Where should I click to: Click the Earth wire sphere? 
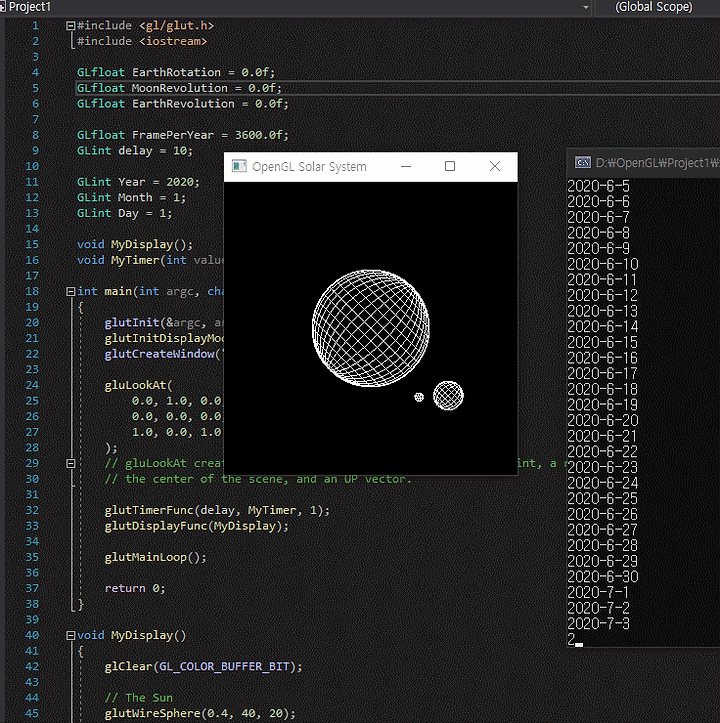tap(448, 396)
